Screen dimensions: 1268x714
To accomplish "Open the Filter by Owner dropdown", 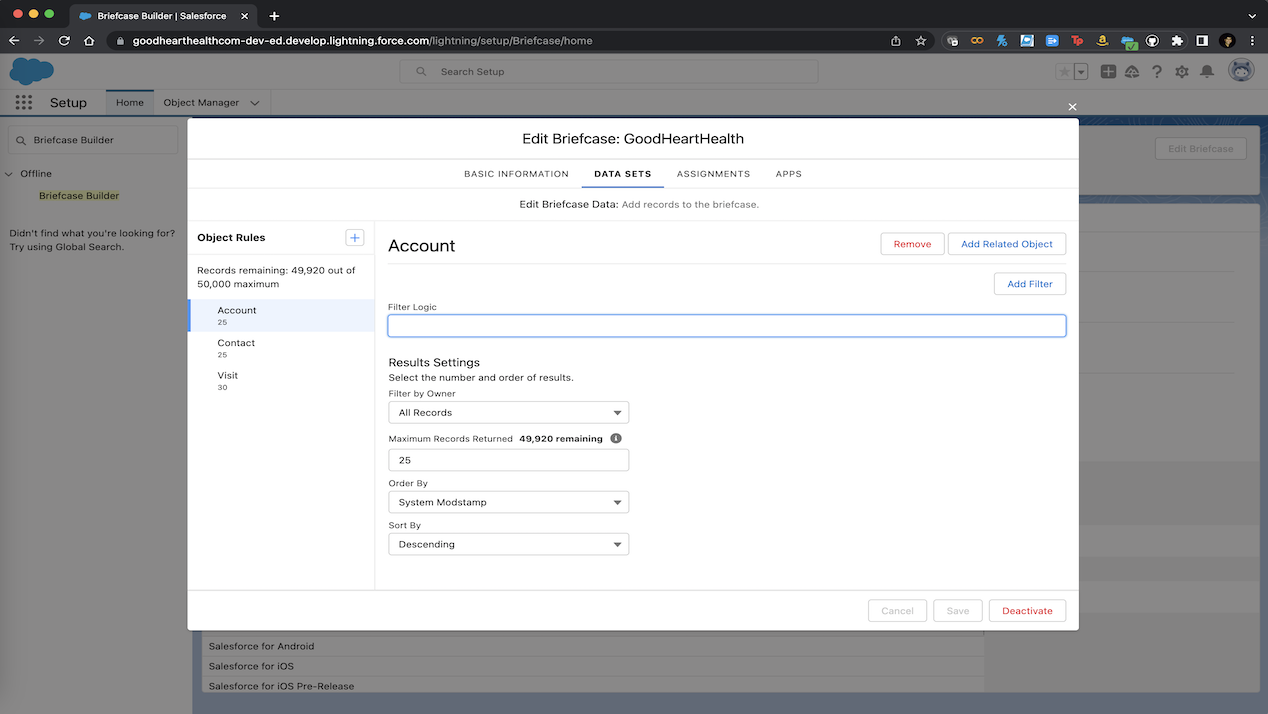I will pos(508,412).
